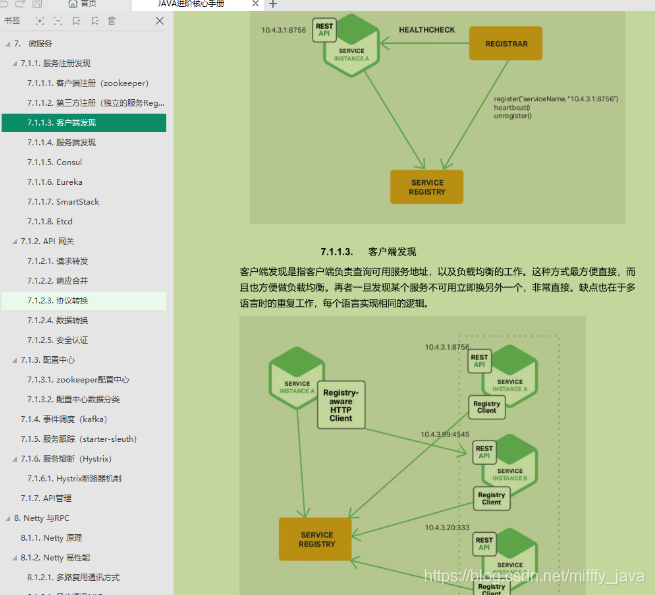The height and width of the screenshot is (595, 655).
Task: Click the expand all bookmarks icon
Action: (x=40, y=21)
